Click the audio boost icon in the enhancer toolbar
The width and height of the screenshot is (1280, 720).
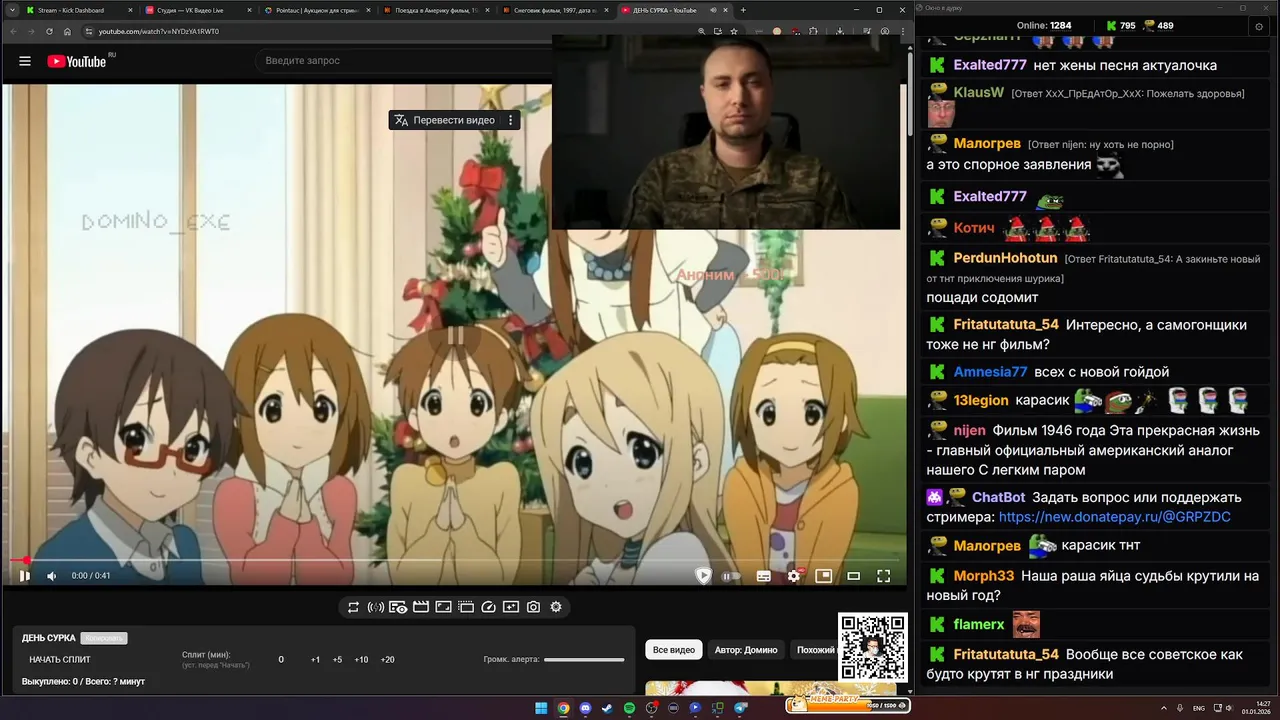[376, 607]
